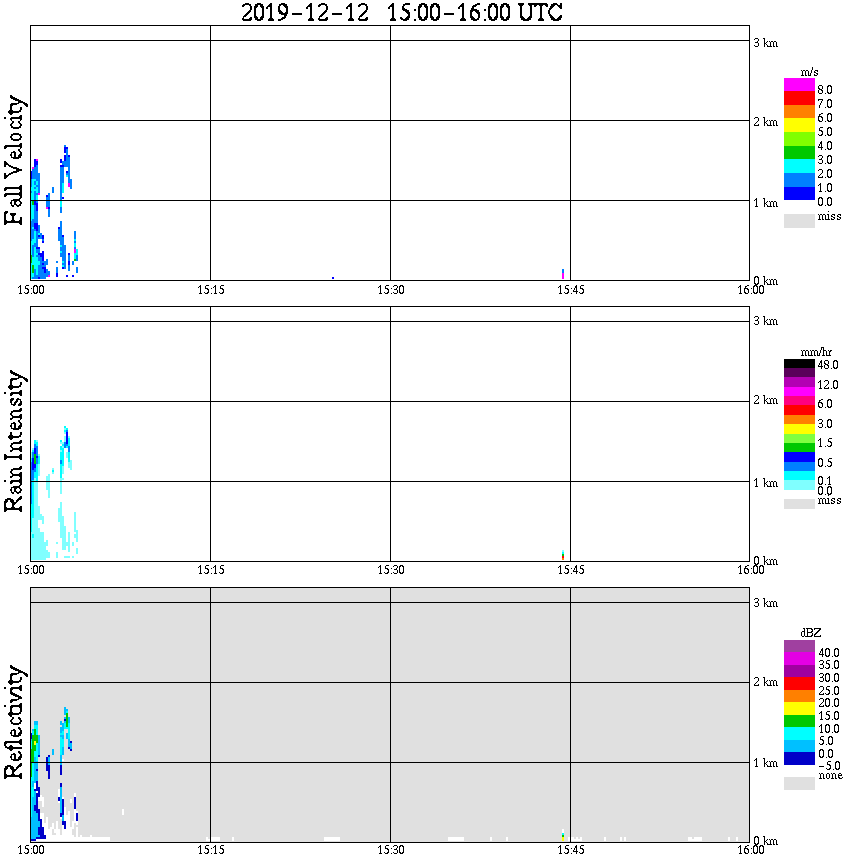Image resolution: width=850 pixels, height=868 pixels.
Task: Click the magenta 8.0 m/s velocity swatch
Action: 799,85
